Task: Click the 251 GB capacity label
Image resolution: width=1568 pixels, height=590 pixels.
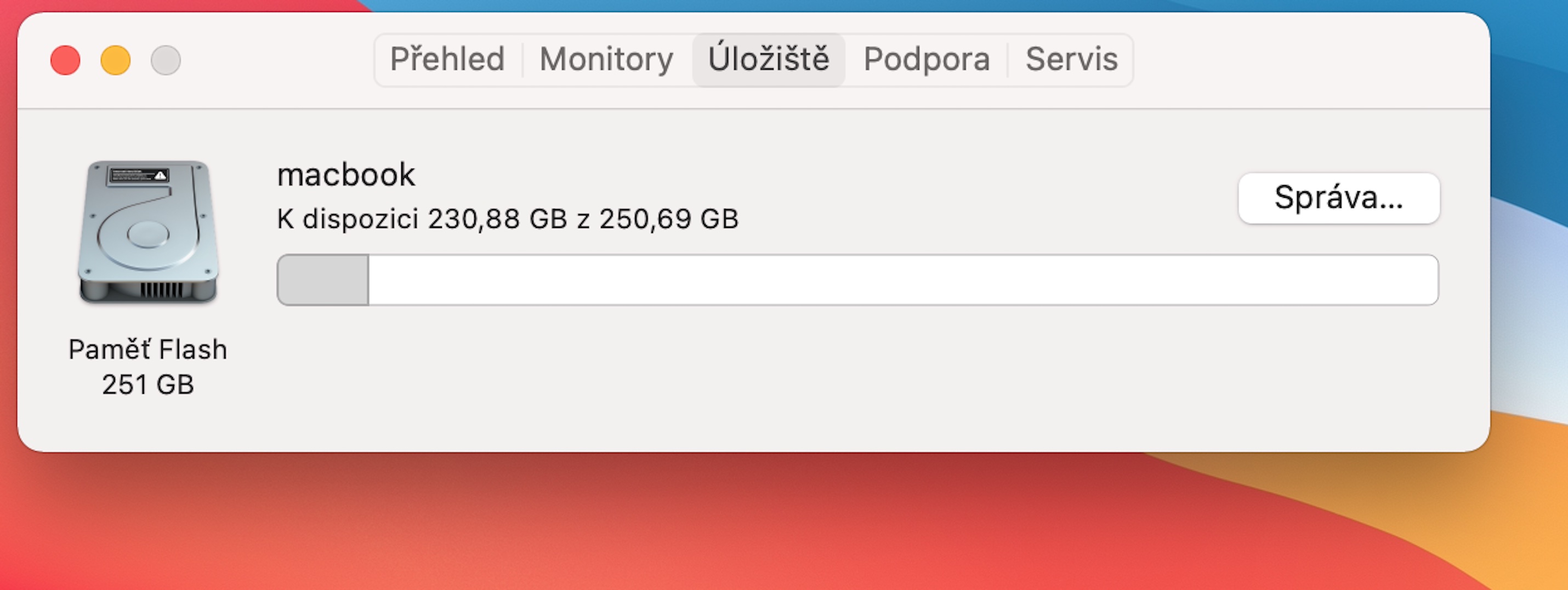Action: (x=148, y=385)
